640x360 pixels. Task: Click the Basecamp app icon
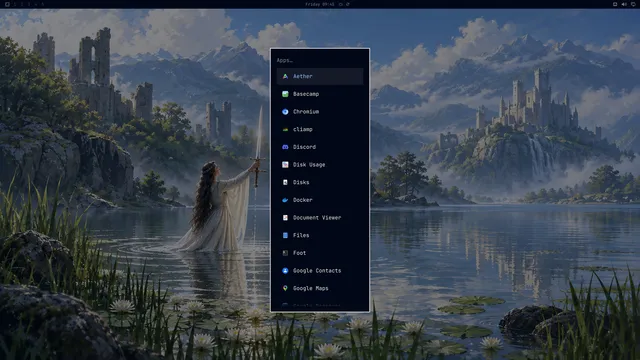point(285,94)
